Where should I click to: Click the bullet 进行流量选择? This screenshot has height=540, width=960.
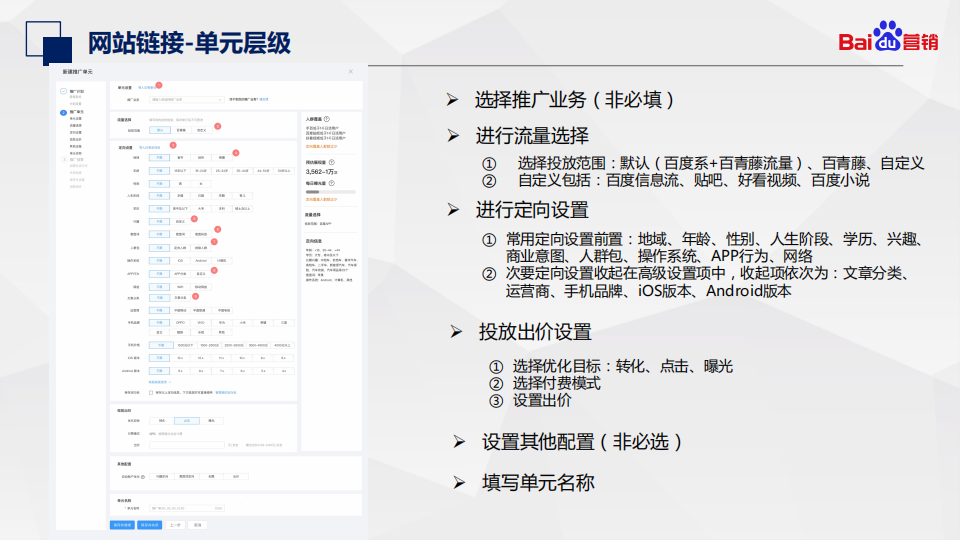(532, 135)
